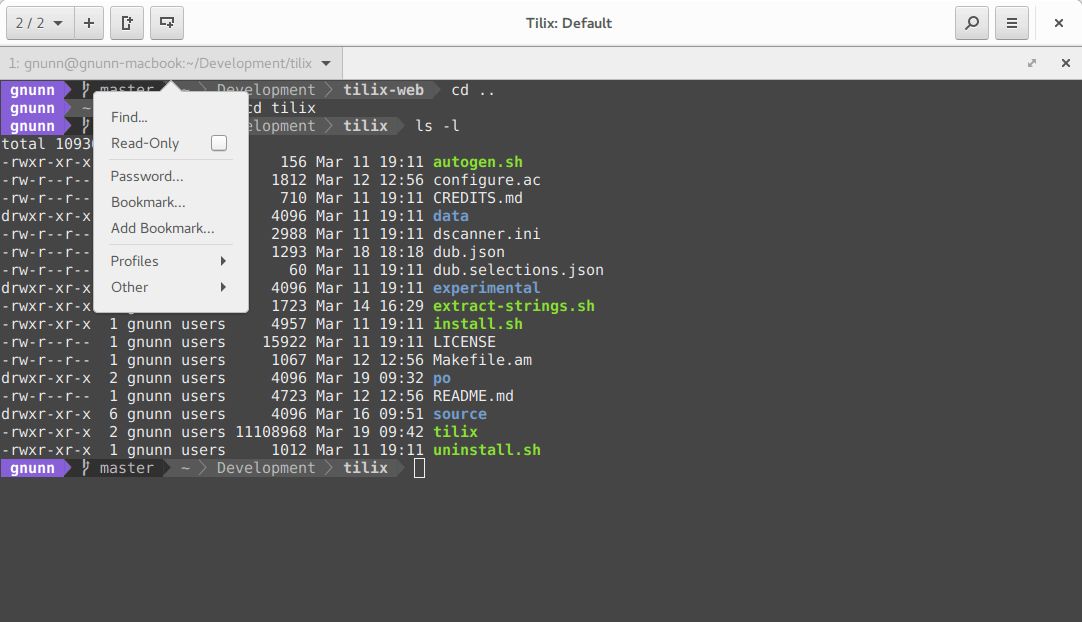Toggle the Read-Only checkbox
Viewport: 1082px width, 622px height.
[x=218, y=143]
